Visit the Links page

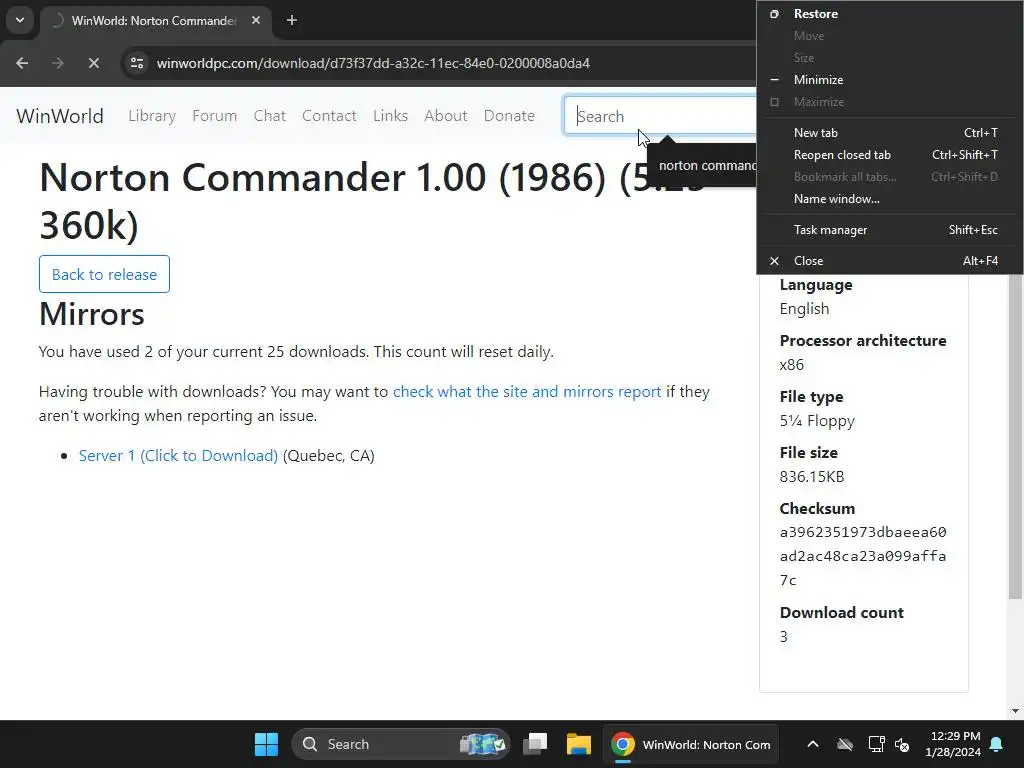[391, 116]
